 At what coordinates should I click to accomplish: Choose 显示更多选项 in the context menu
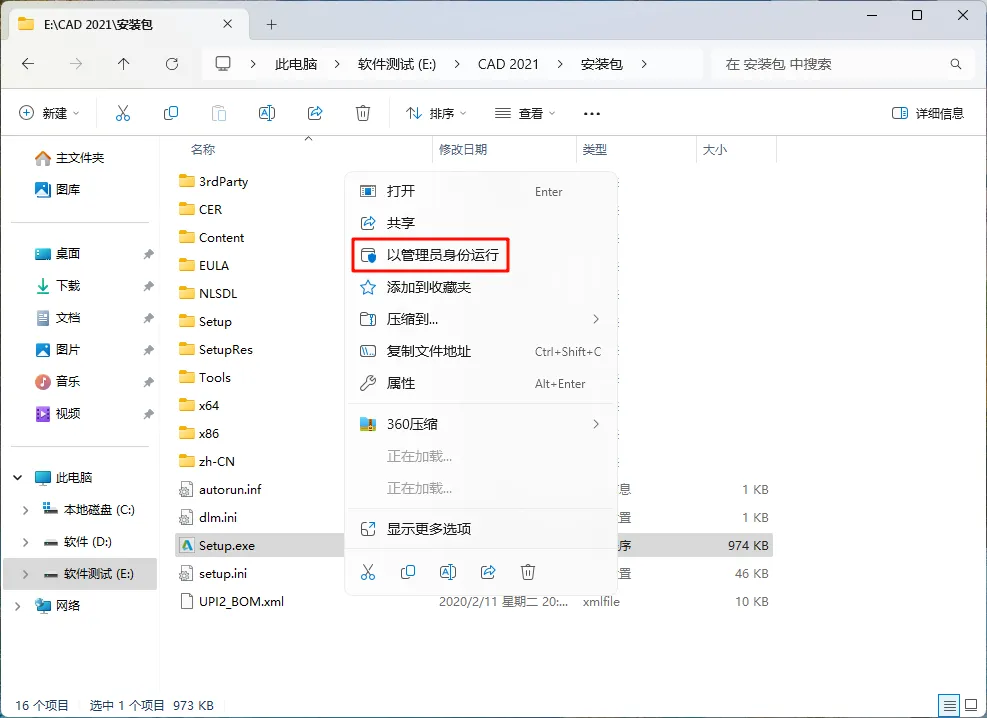482,529
